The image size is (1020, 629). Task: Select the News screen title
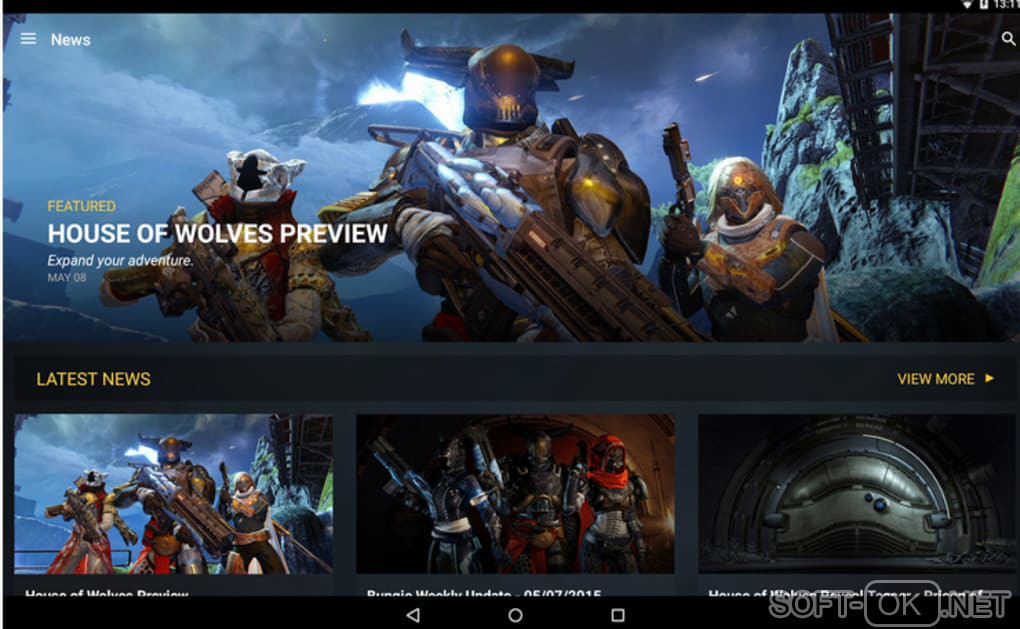(x=70, y=40)
